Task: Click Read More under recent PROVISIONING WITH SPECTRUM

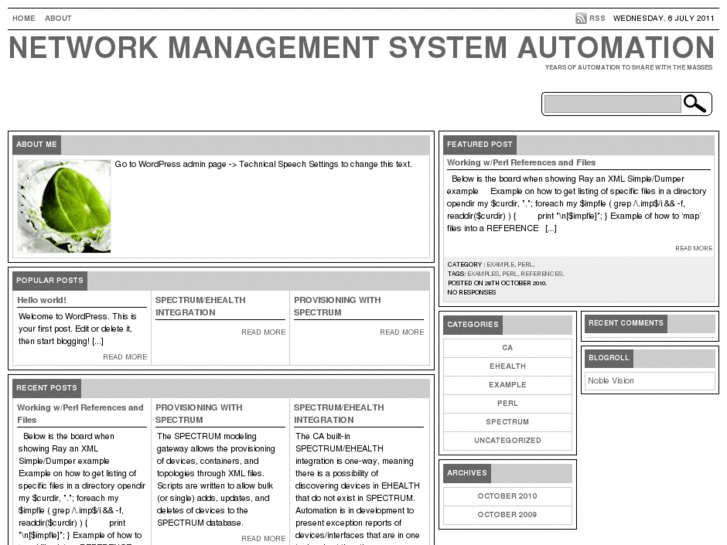Action: point(263,538)
